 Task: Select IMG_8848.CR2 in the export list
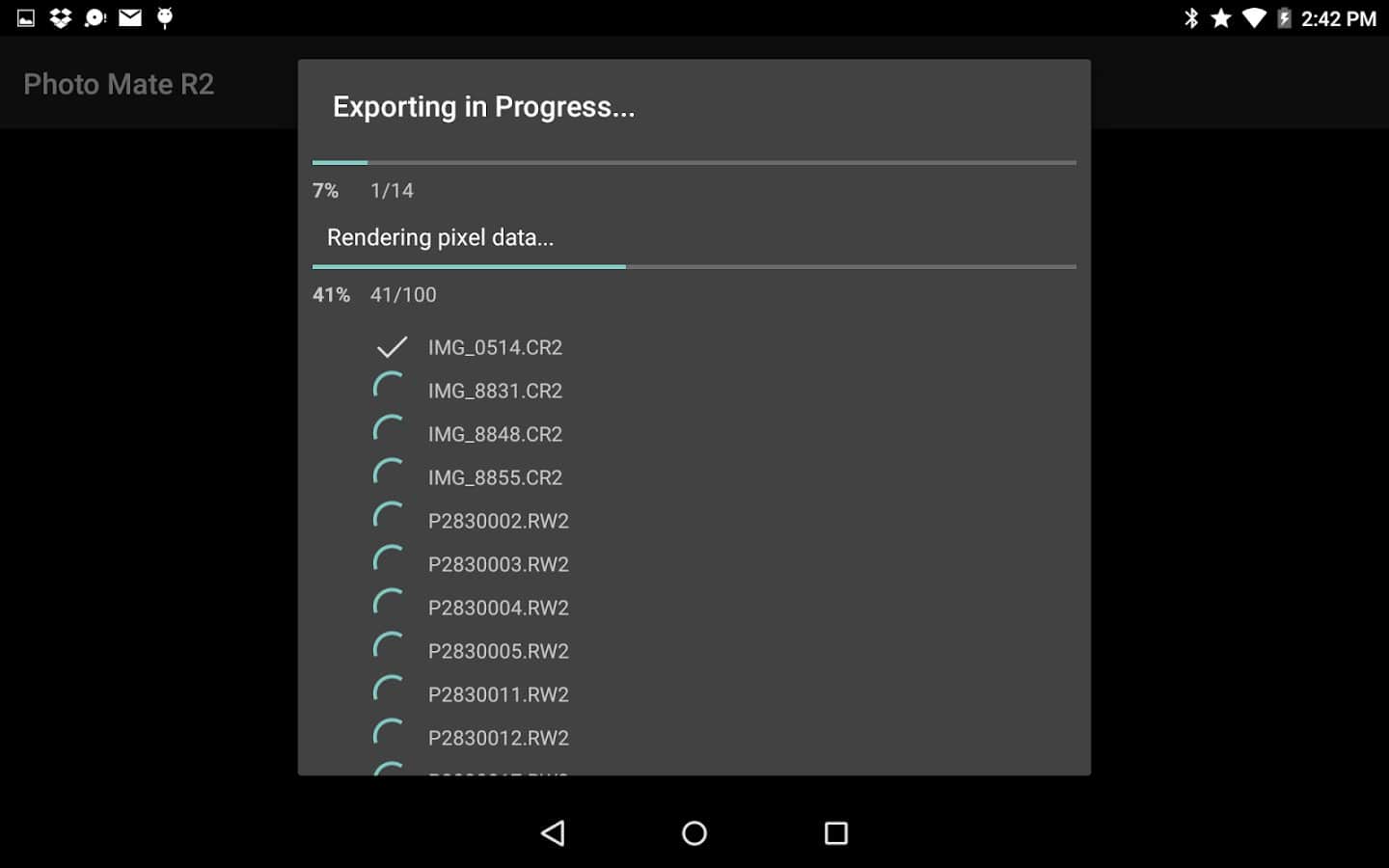coord(495,434)
